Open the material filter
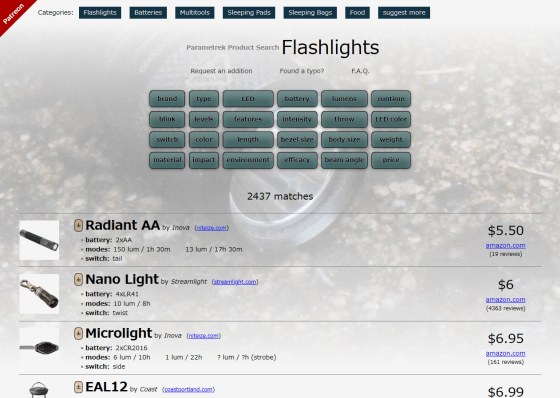Image resolution: width=560 pixels, height=398 pixels. click(x=167, y=160)
